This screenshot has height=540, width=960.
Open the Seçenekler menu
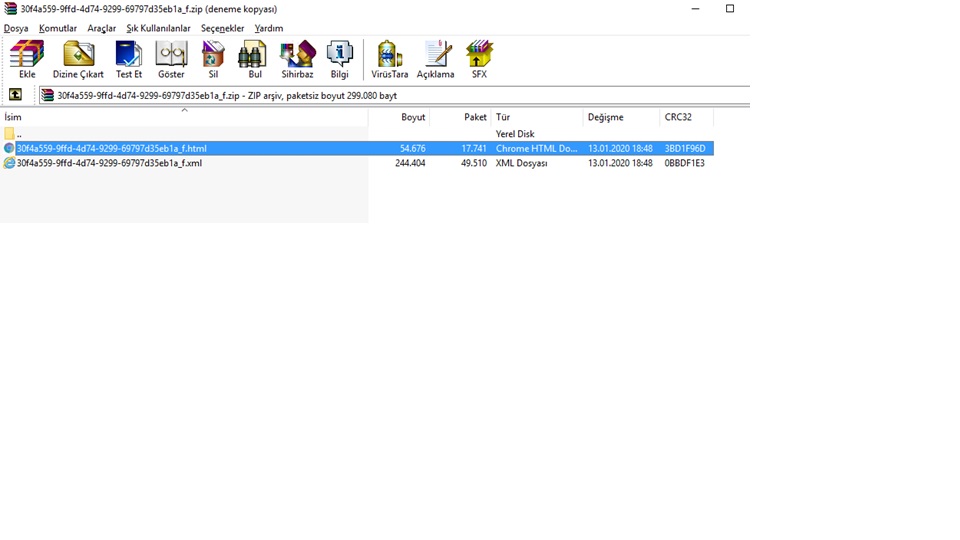(x=222, y=28)
